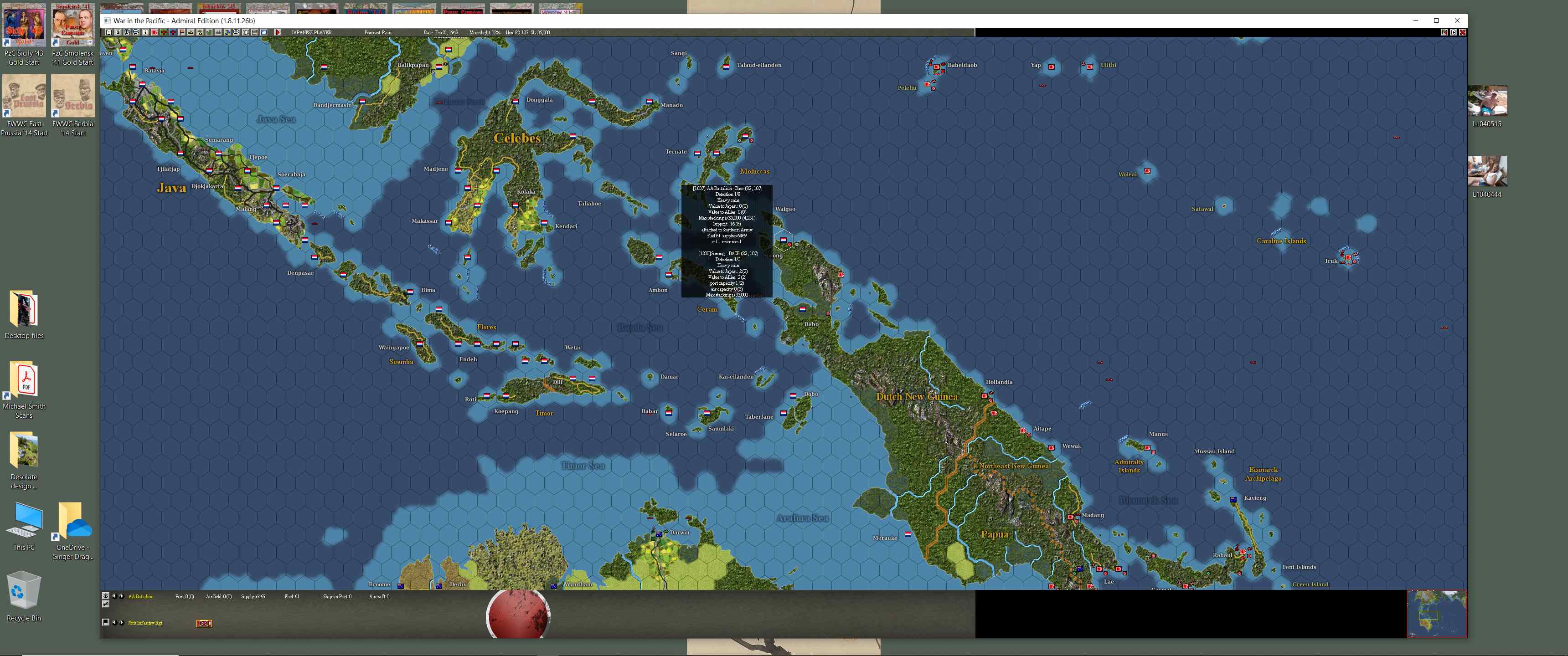Click the anchor icon in bottom panel
The image size is (1568, 656).
106,596
